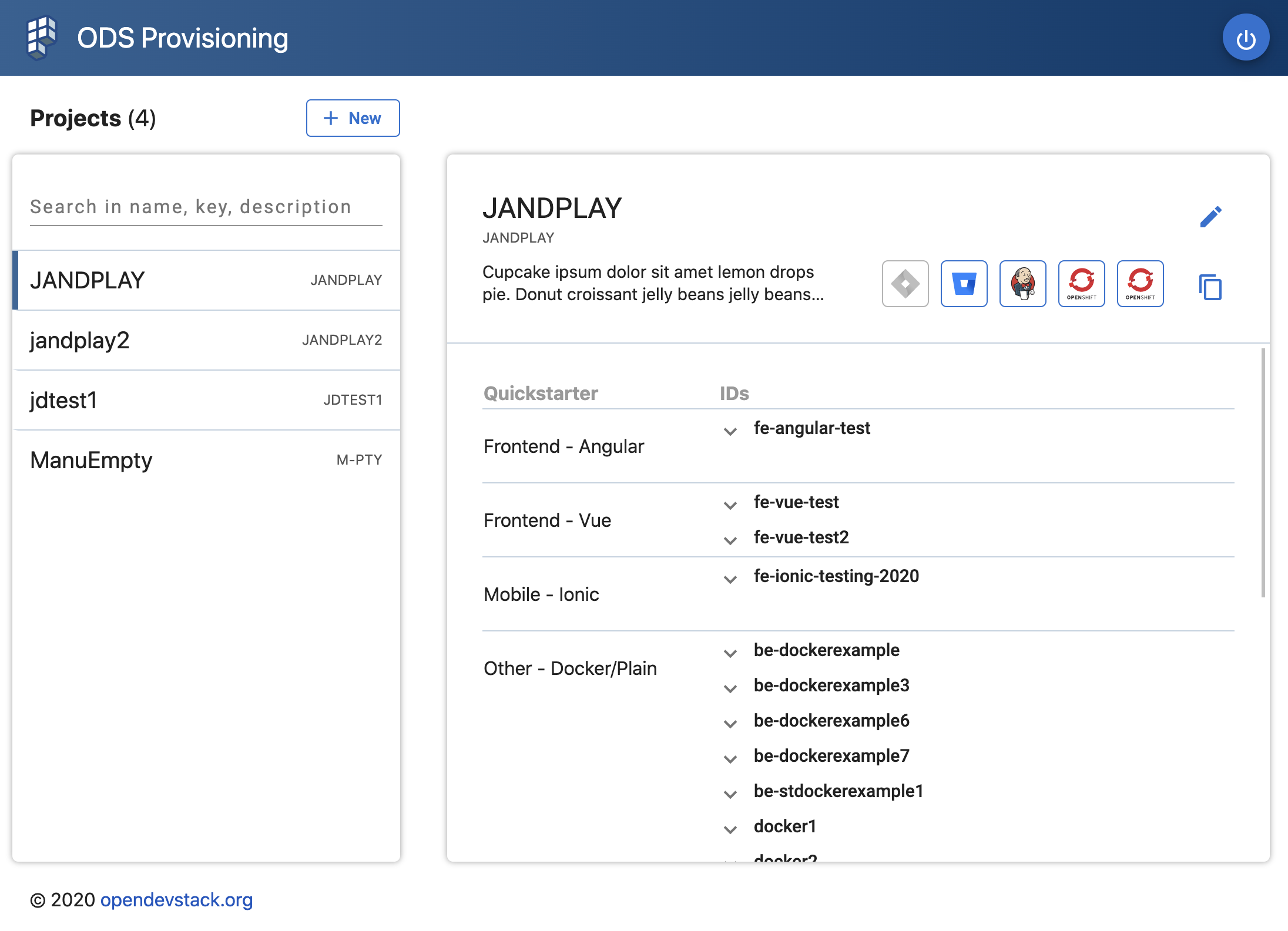Create a new project with the New button
This screenshot has width=1288, height=931.
(x=353, y=118)
